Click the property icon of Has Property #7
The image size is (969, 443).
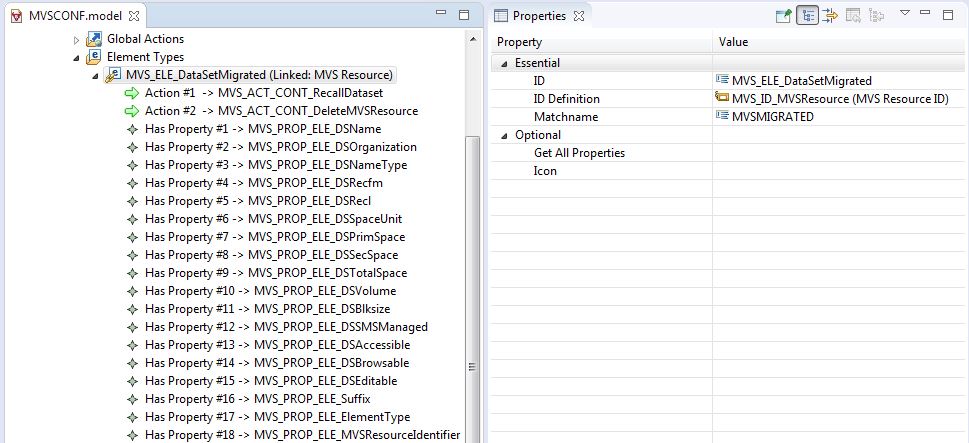132,237
